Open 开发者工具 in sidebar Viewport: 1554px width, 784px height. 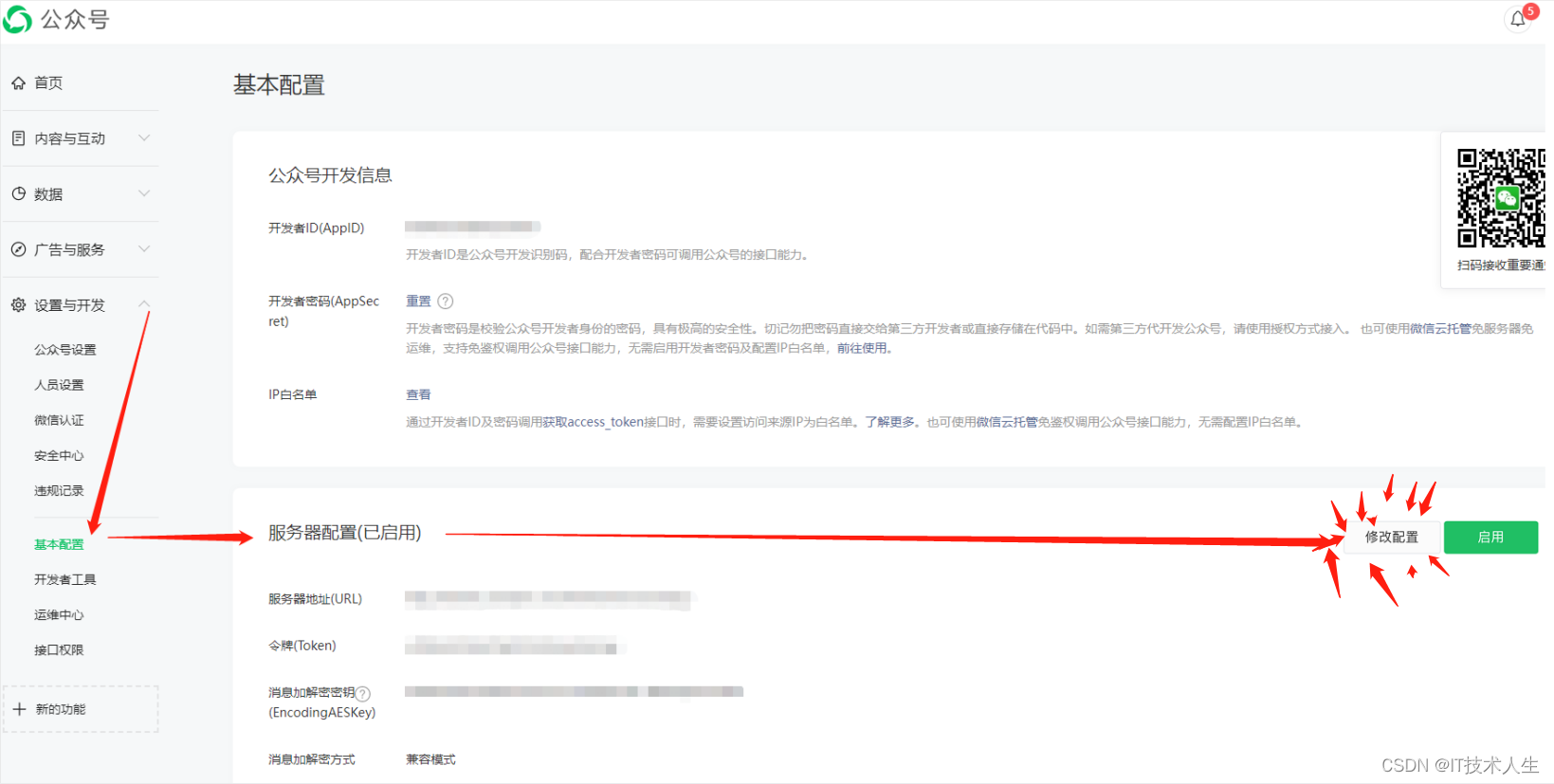coord(65,579)
